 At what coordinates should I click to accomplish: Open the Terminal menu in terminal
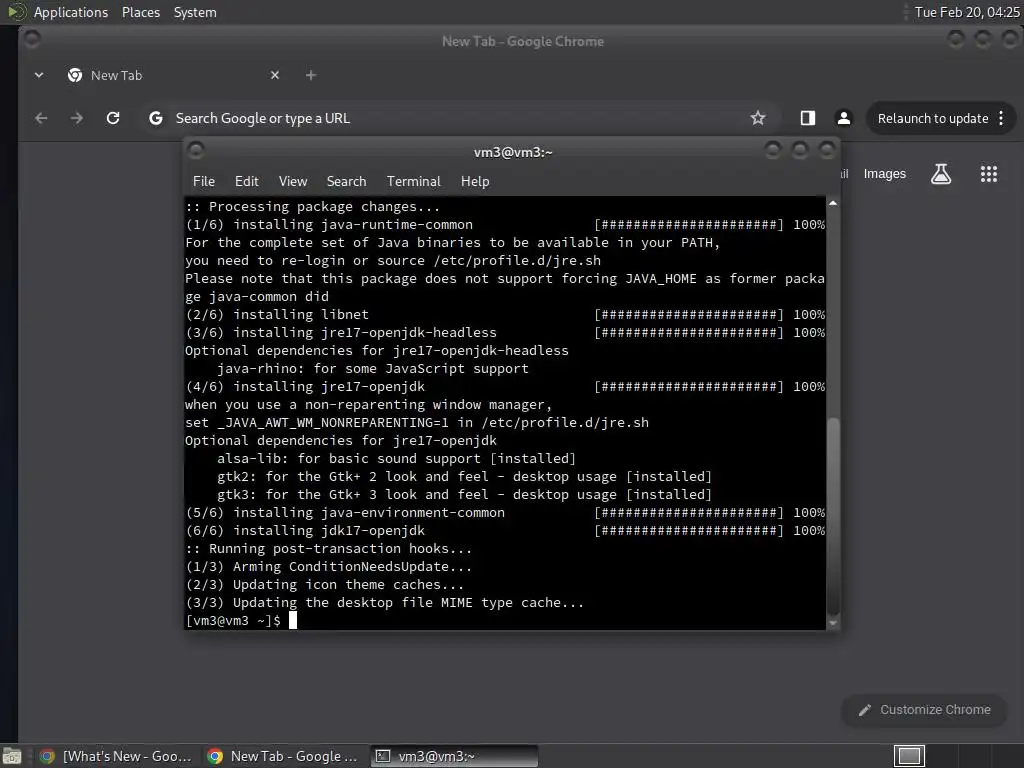pos(413,182)
